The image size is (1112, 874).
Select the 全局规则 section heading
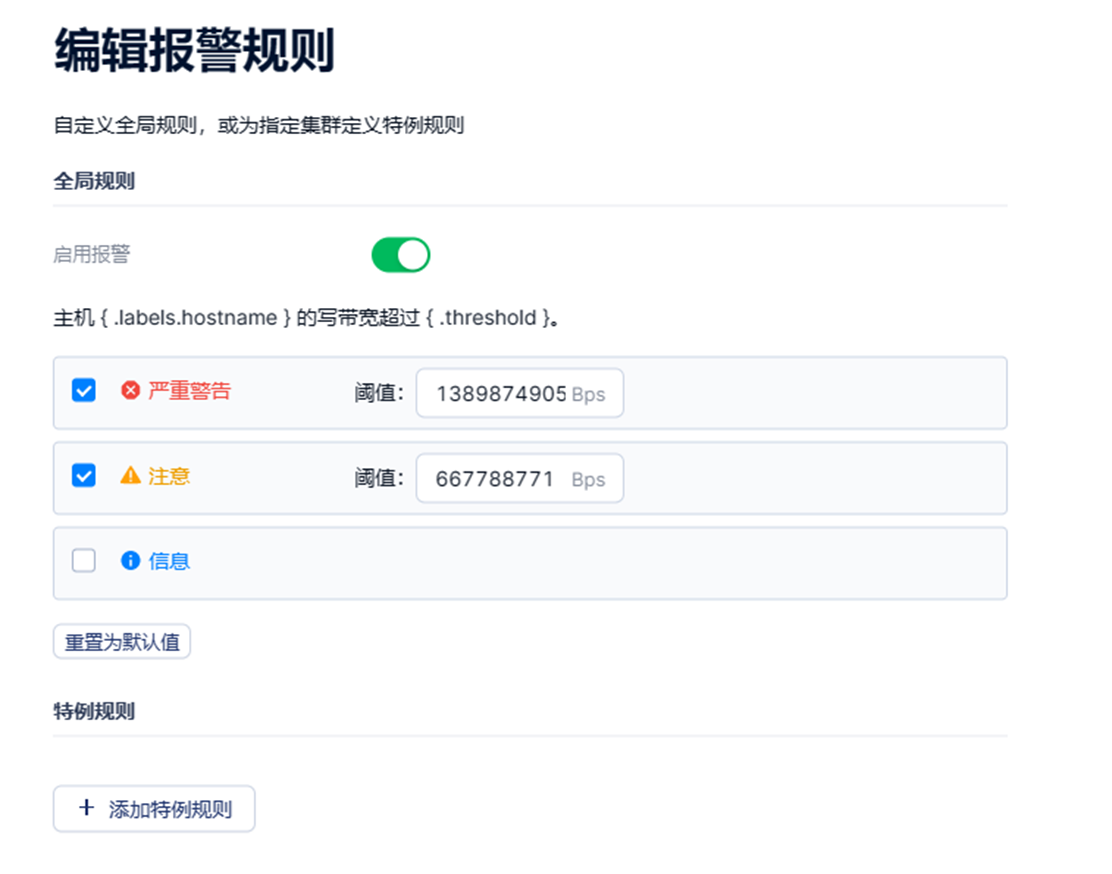[x=94, y=181]
